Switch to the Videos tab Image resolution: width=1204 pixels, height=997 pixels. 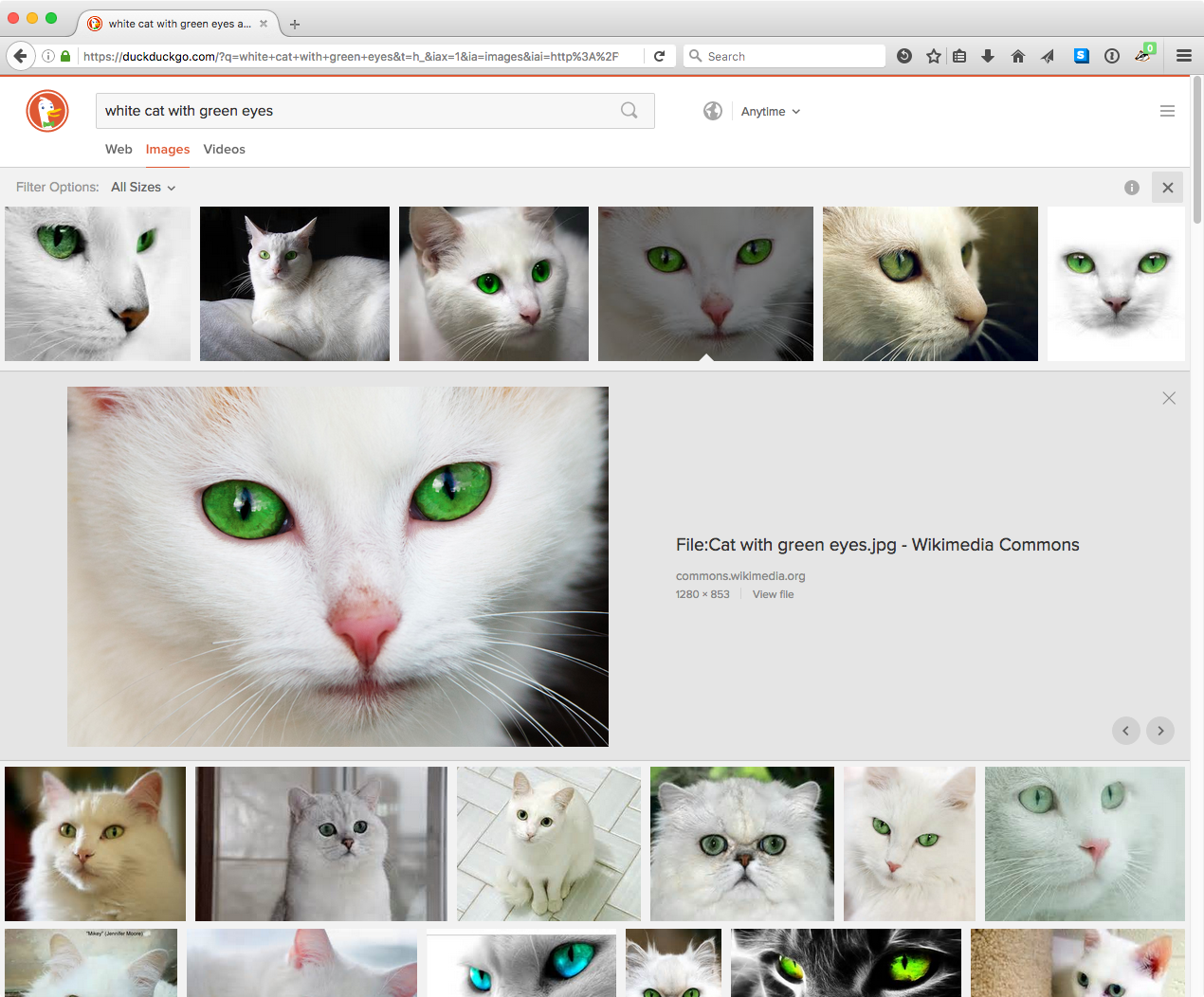pos(225,149)
